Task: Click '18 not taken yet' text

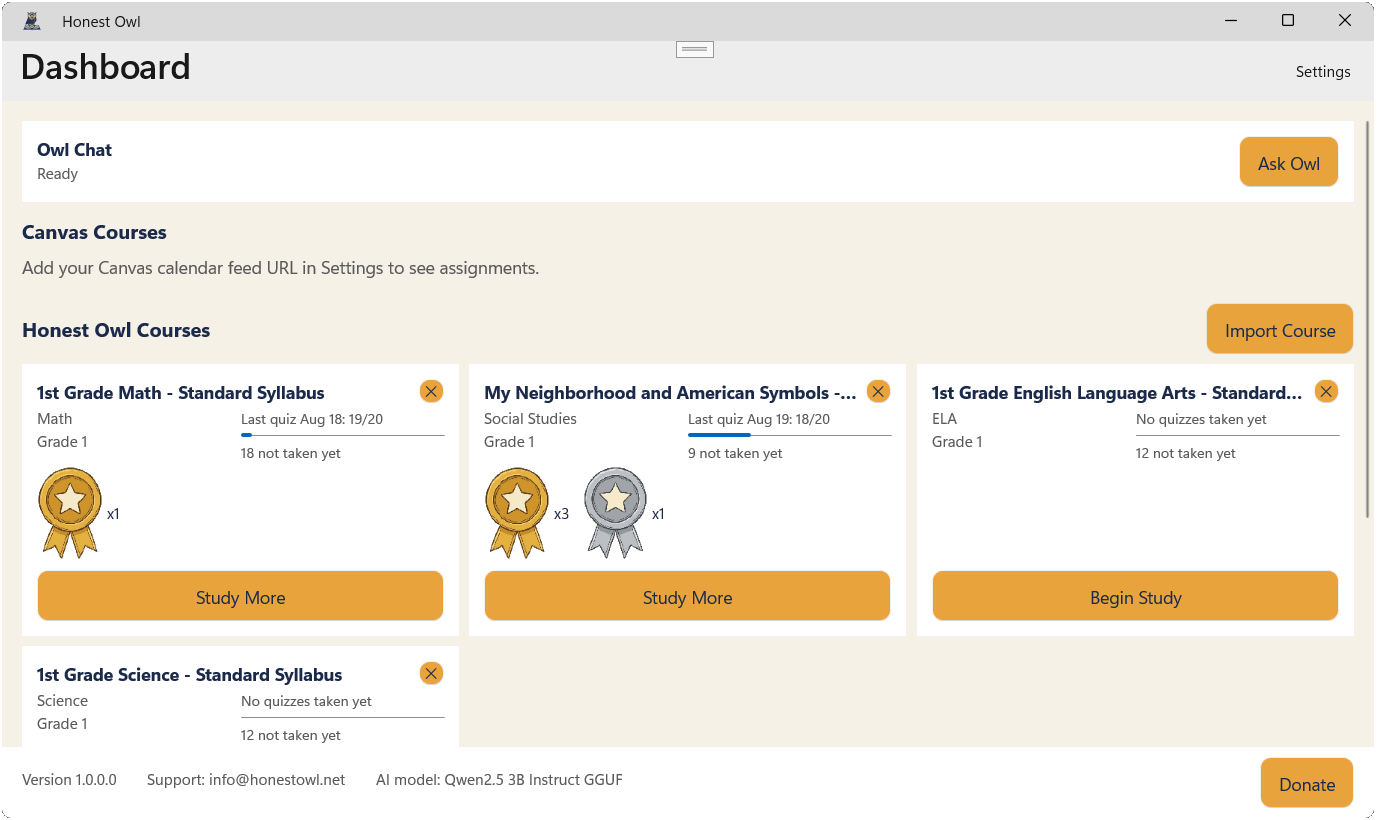Action: pos(291,453)
